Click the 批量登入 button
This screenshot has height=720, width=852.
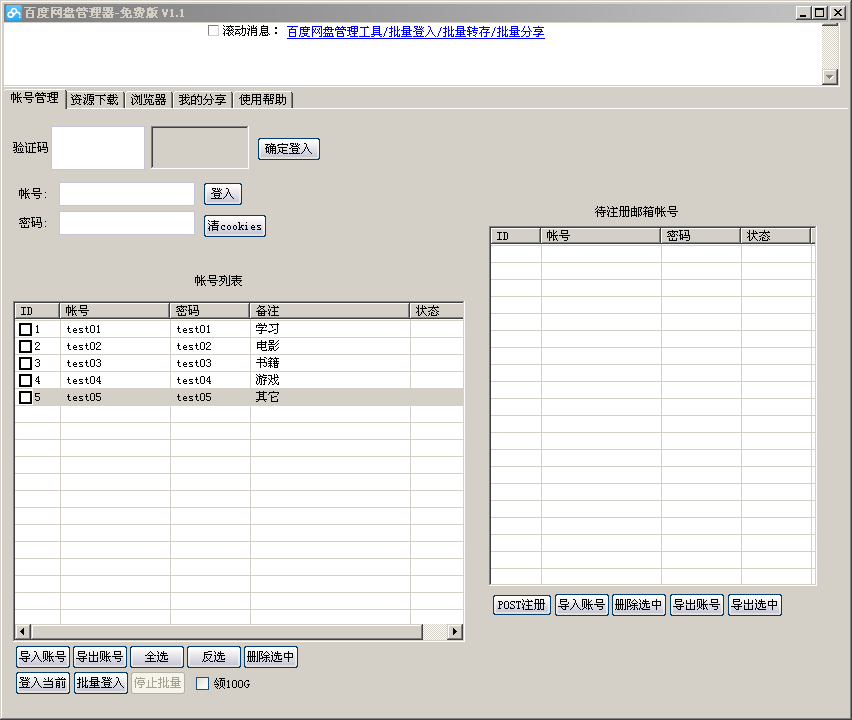[101, 683]
